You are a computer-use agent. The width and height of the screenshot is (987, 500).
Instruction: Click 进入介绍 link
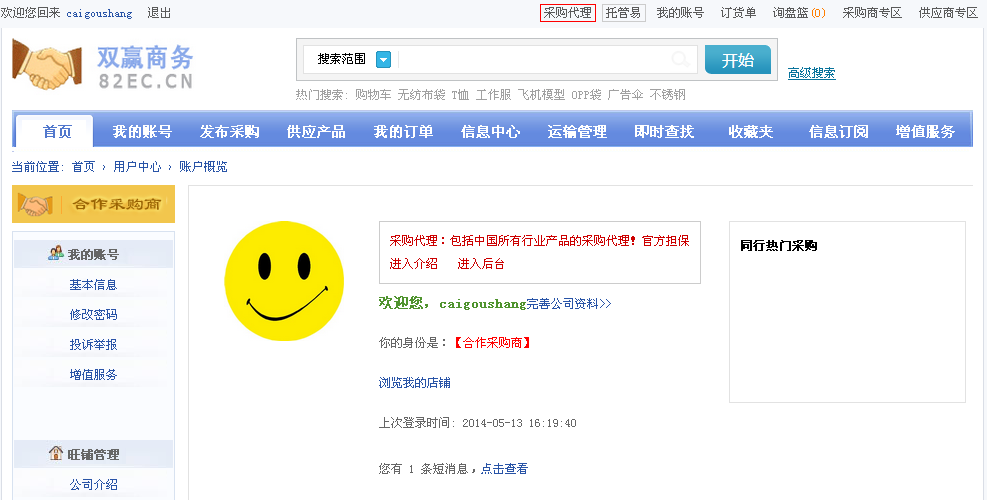(413, 264)
